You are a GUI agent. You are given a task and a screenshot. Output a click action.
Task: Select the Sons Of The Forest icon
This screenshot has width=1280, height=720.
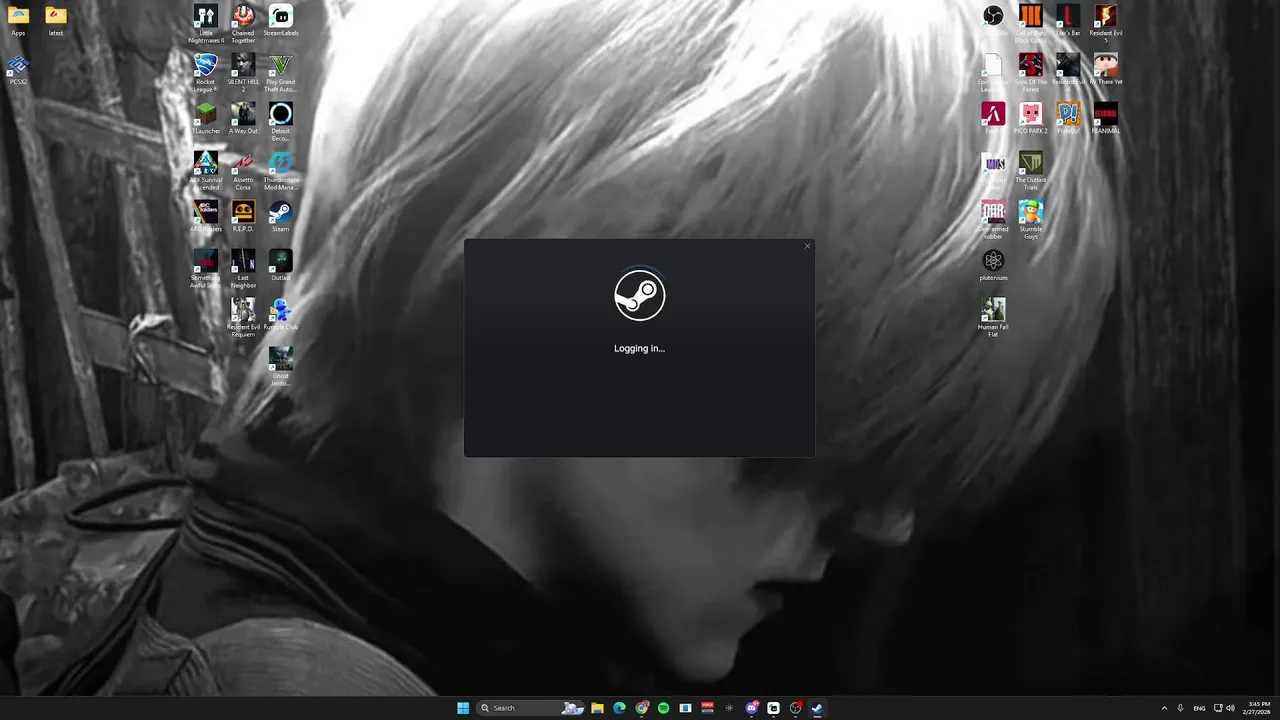pos(1031,73)
